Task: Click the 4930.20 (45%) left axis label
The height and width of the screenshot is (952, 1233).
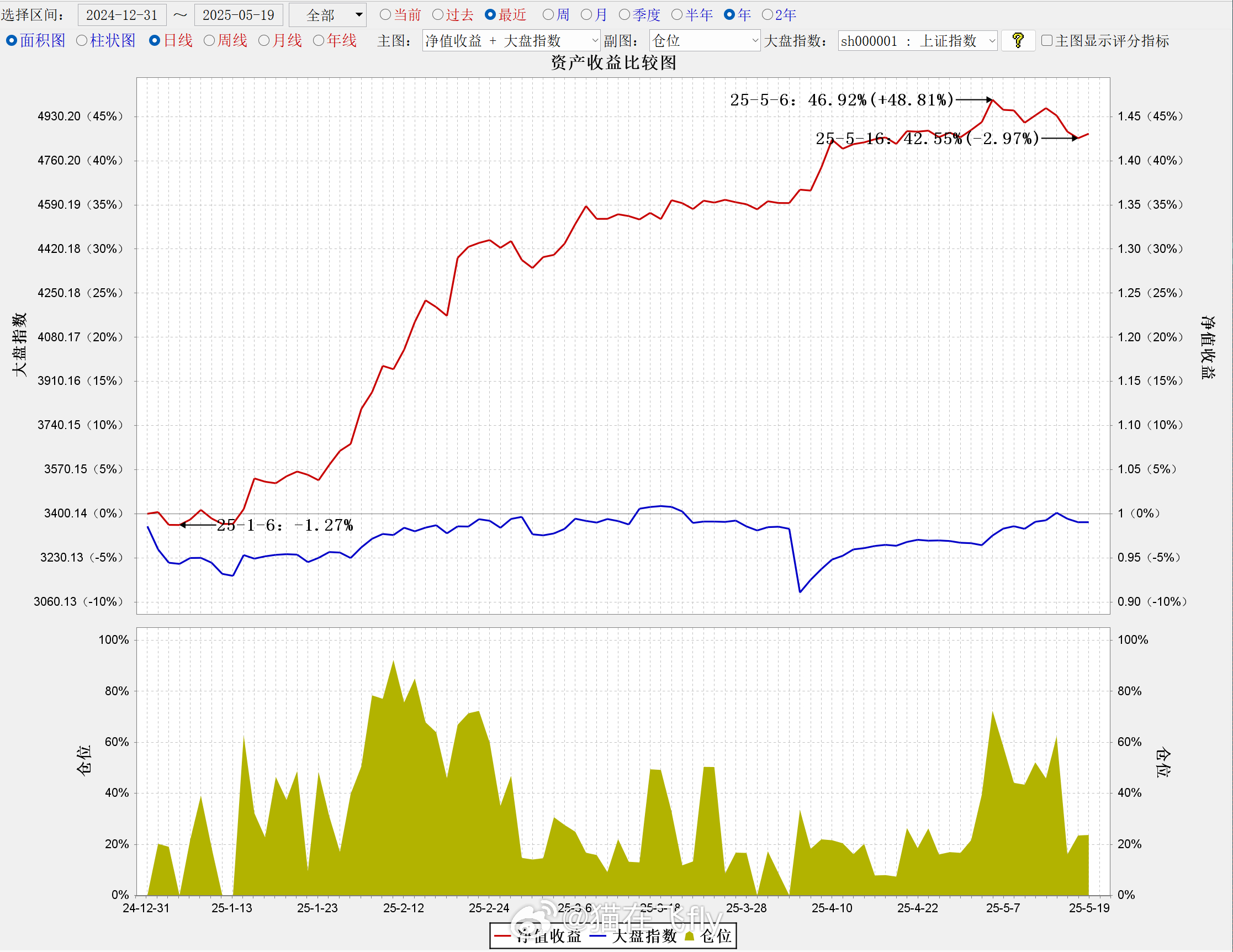Action: [80, 117]
